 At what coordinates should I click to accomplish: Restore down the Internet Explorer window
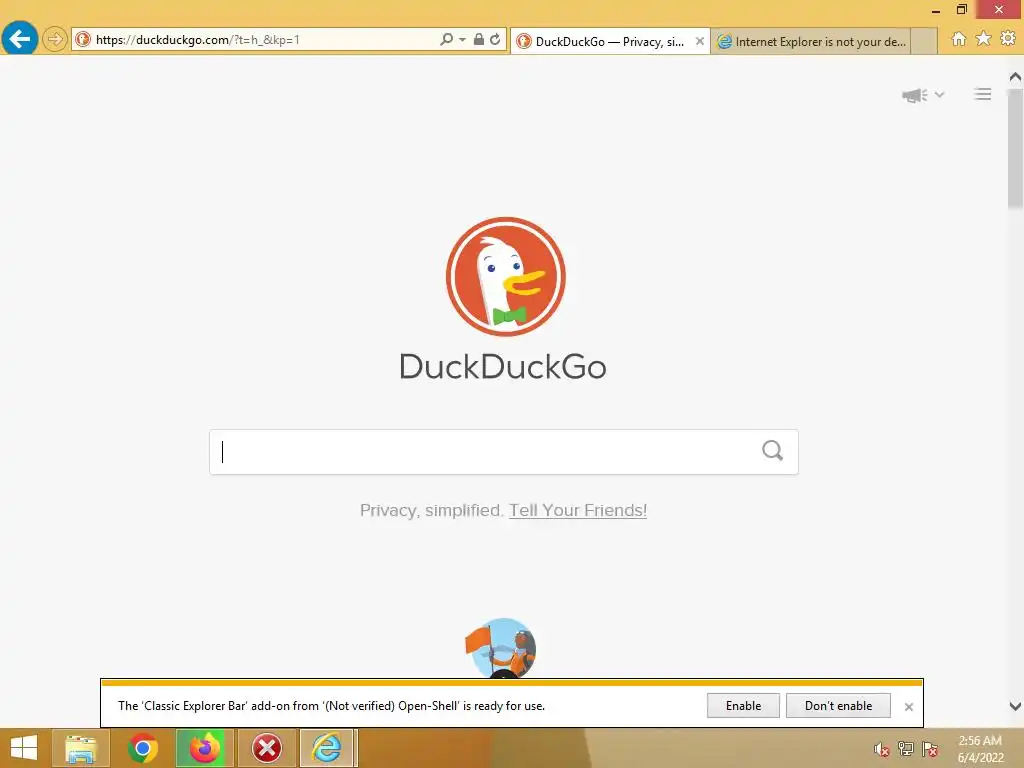(x=961, y=9)
